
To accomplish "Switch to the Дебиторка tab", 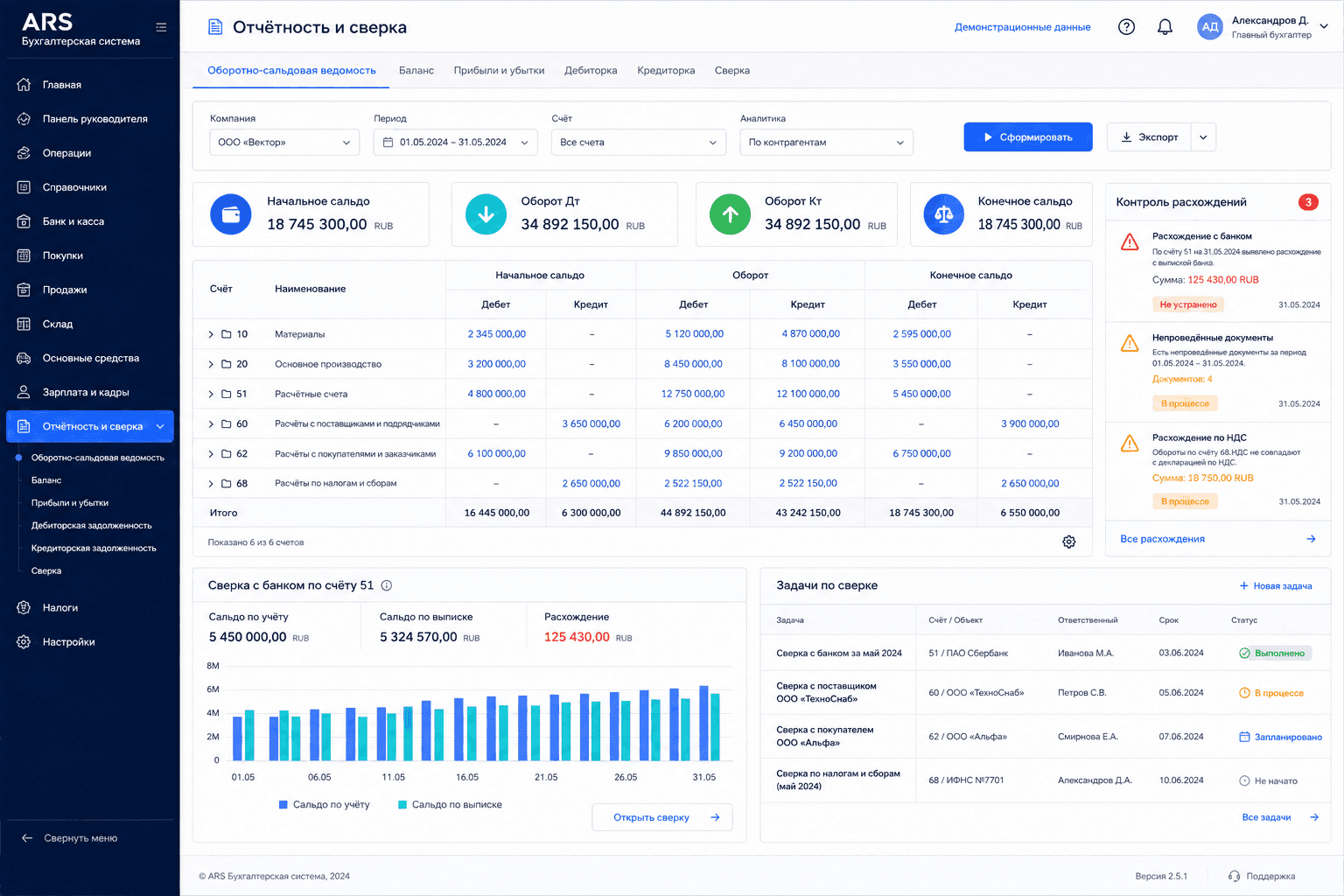I will [x=591, y=71].
